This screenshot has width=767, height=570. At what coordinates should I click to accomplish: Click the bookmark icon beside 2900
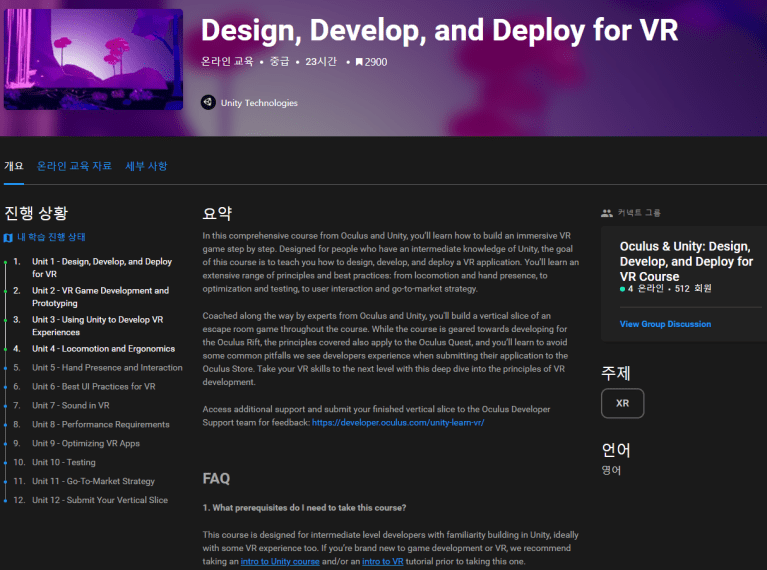359,62
